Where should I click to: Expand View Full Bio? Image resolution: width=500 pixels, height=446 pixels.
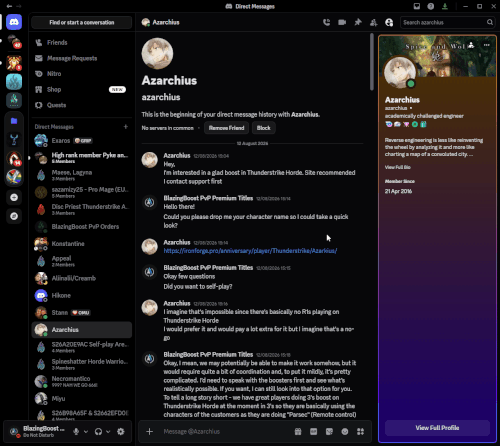tap(398, 167)
